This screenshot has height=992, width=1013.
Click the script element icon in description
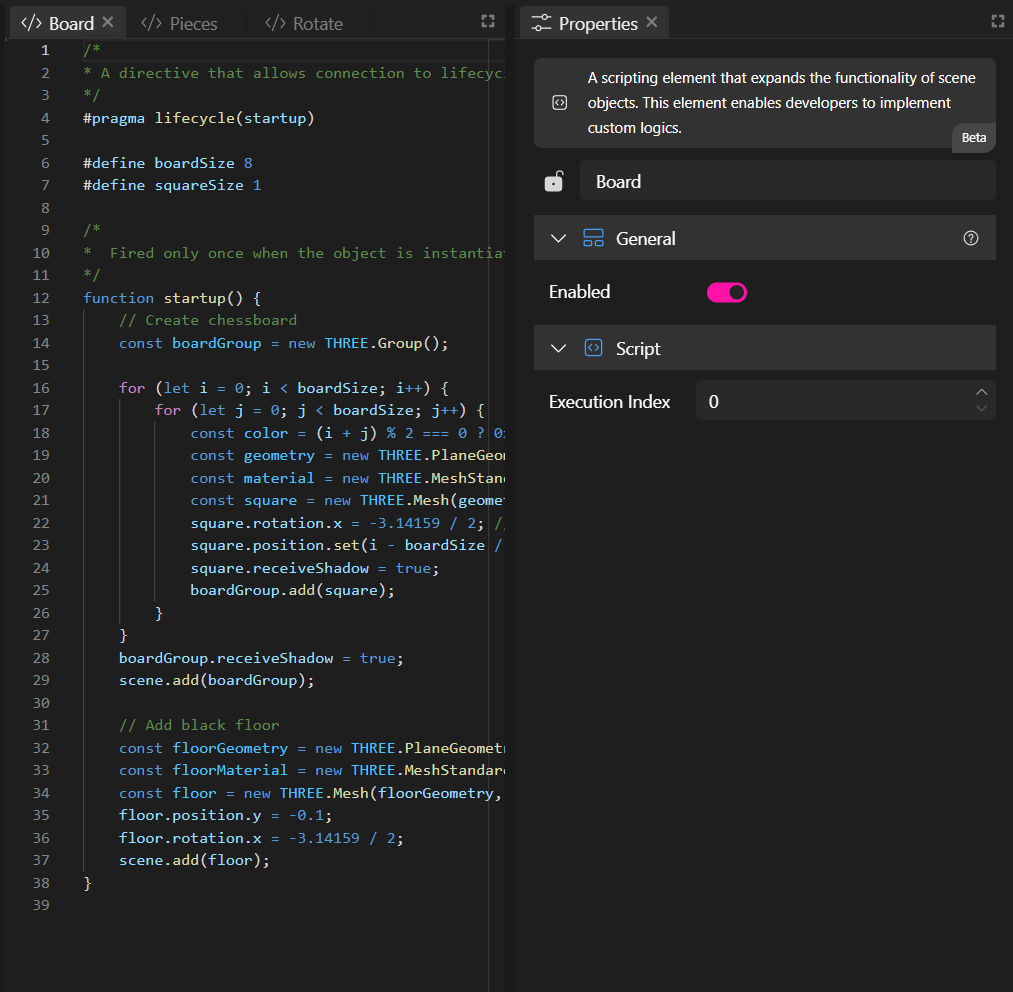pyautogui.click(x=560, y=103)
